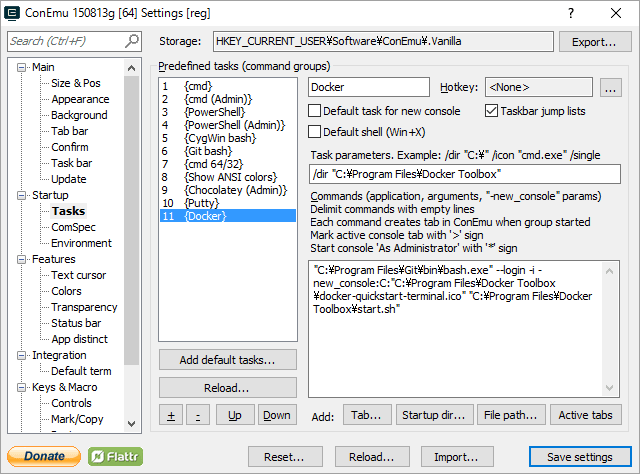The image size is (640, 474).
Task: Click the Tab... add button
Action: tap(367, 415)
